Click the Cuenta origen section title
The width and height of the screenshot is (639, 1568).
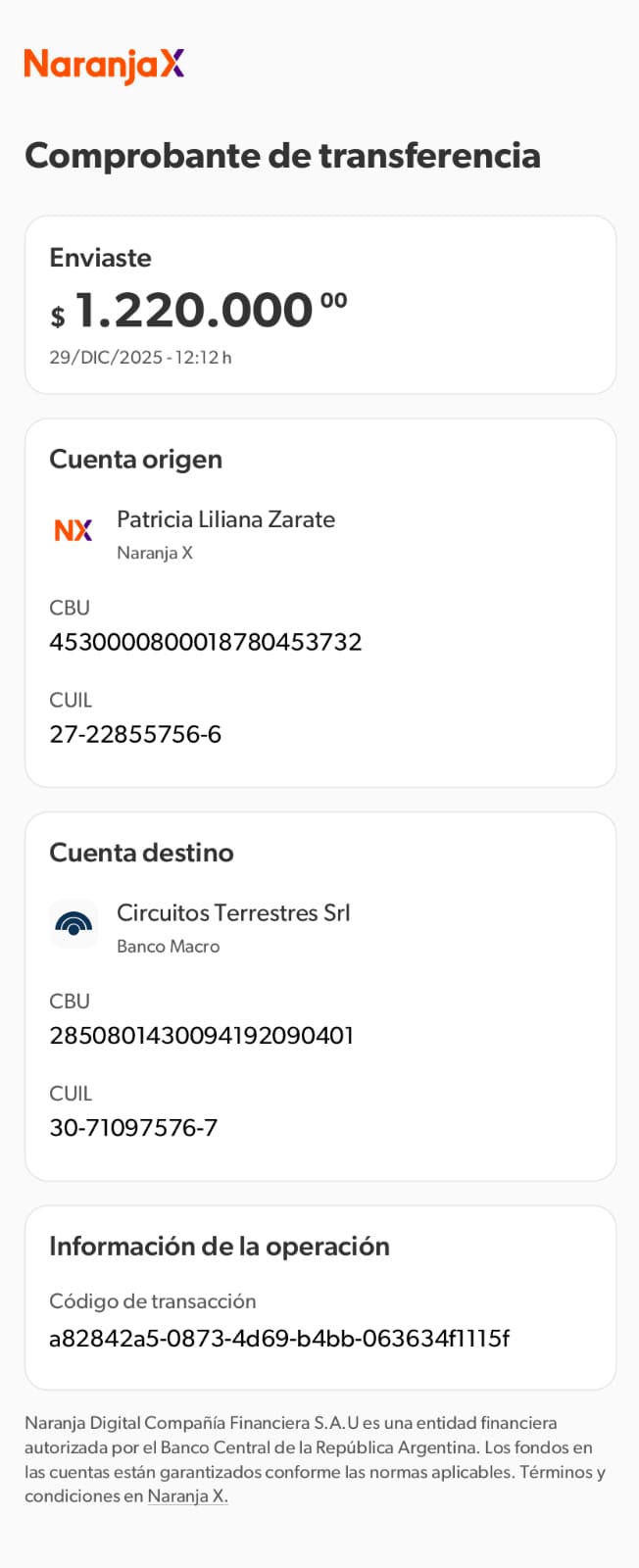[x=135, y=460]
